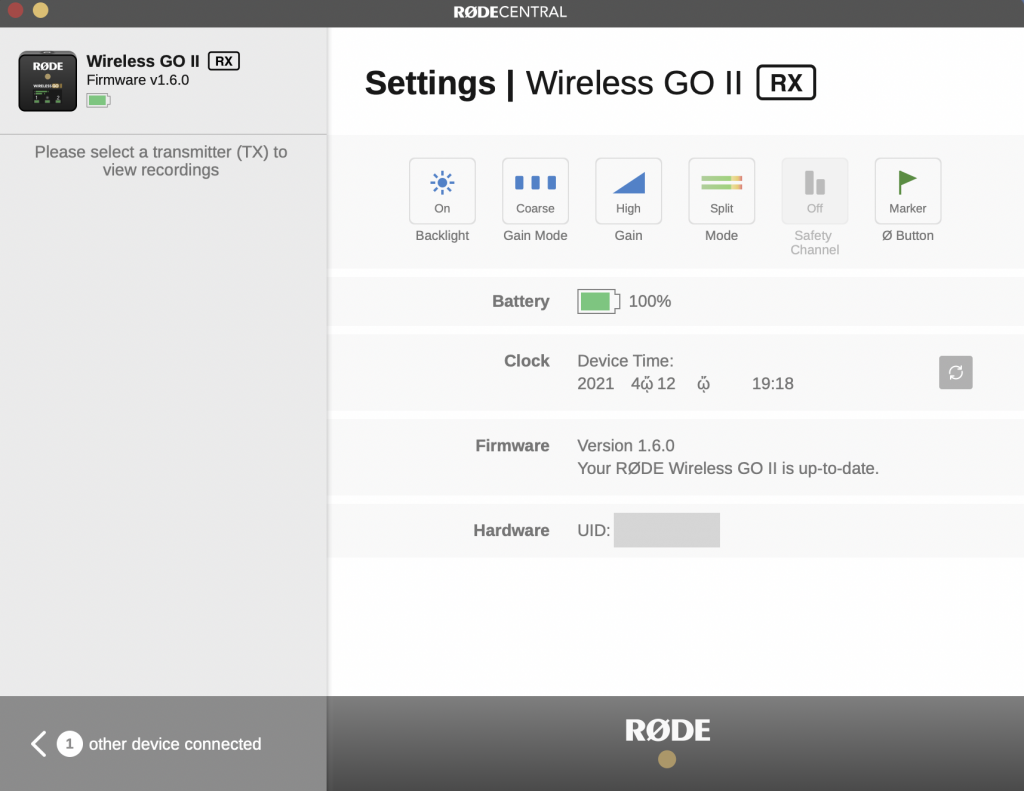Click the RØDE logo in the footer

point(667,730)
